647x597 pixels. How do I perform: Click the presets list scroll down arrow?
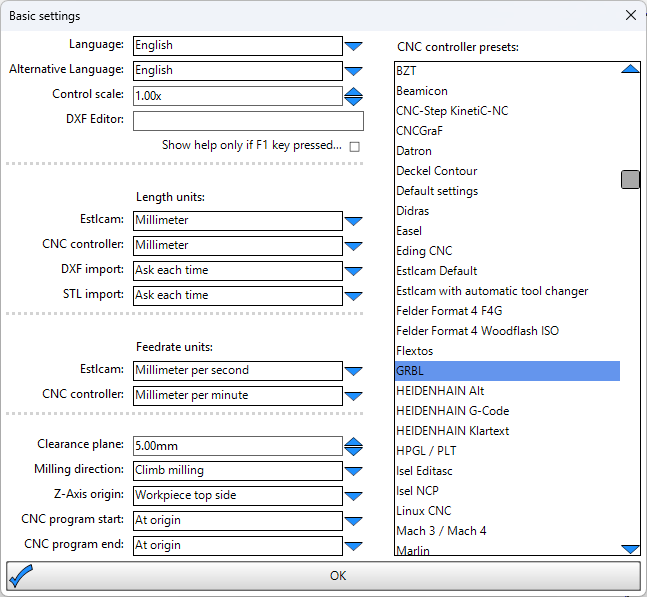pyautogui.click(x=630, y=548)
